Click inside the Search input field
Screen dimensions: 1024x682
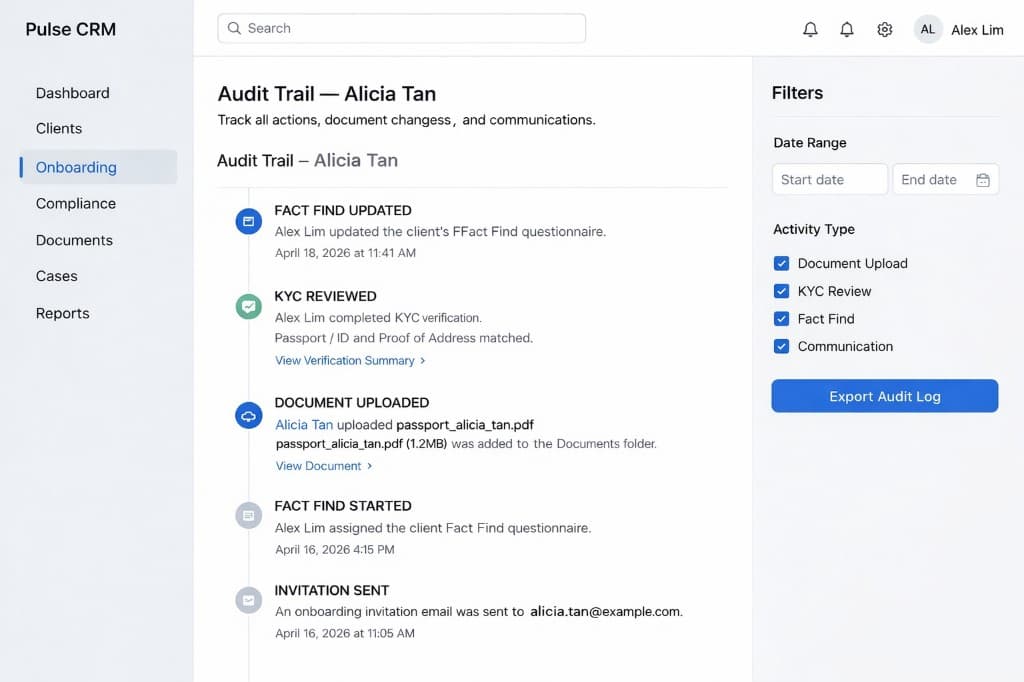point(400,28)
